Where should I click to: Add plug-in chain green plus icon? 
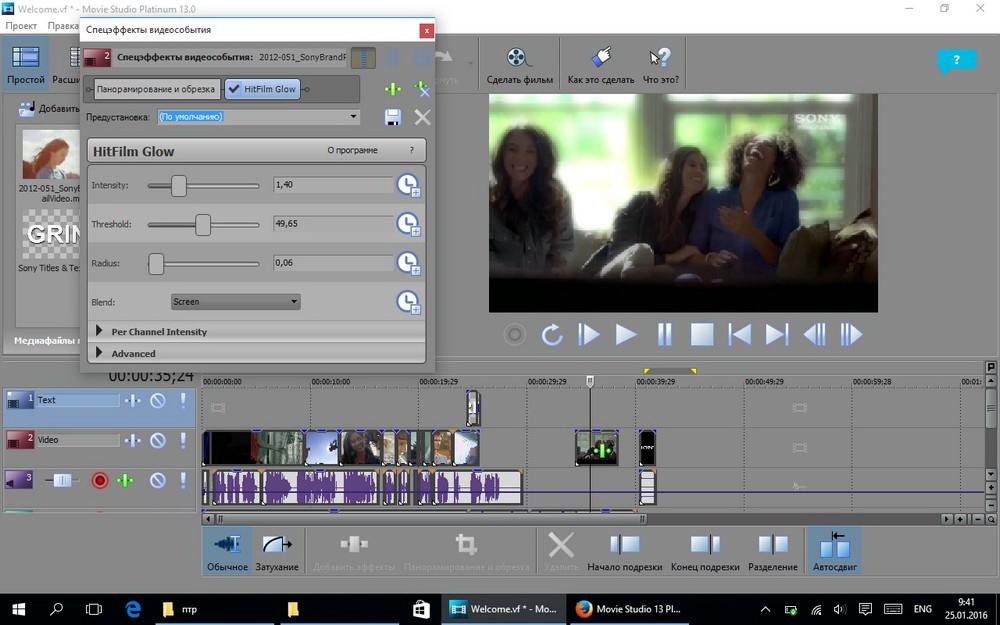(393, 89)
